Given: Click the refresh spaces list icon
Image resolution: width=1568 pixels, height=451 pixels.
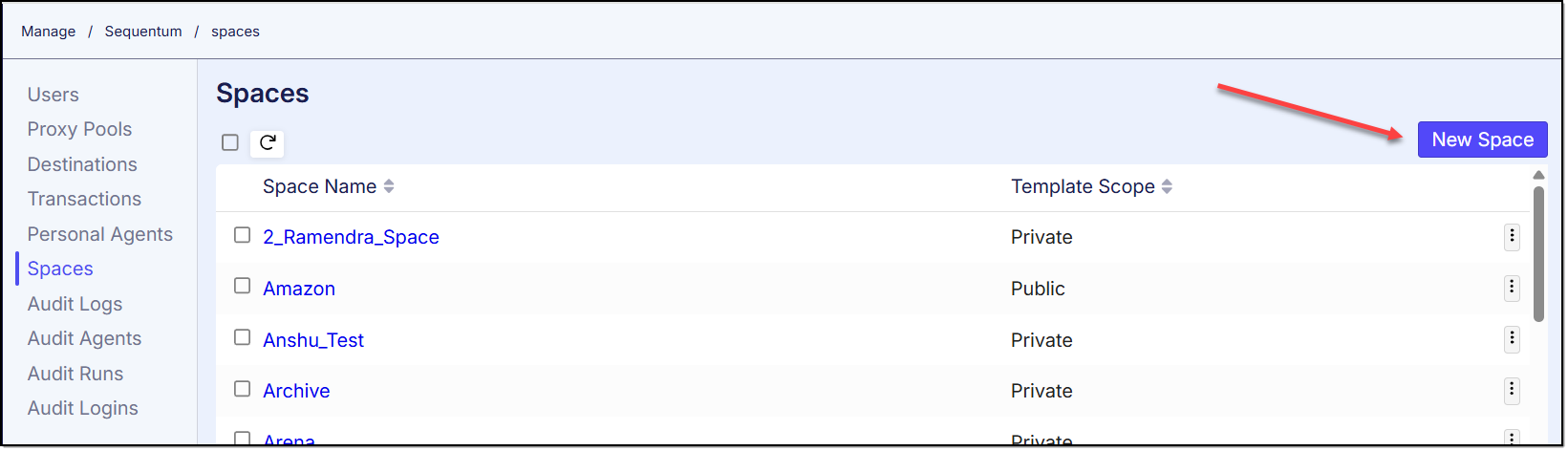Looking at the screenshot, I should (x=268, y=143).
